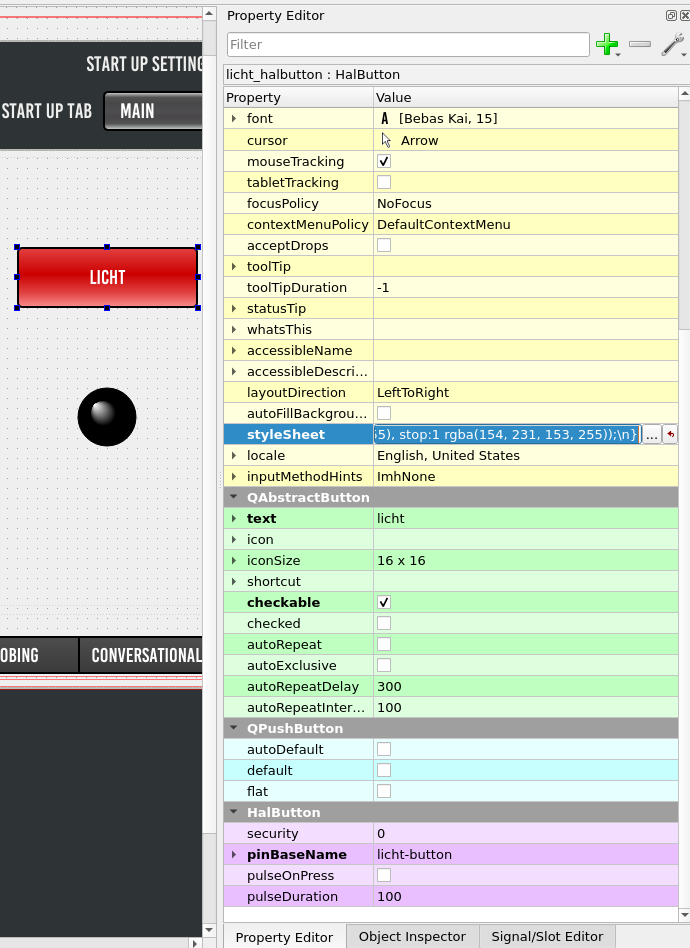
Task: Click the red reset arrow for styleSheet
Action: pos(670,434)
